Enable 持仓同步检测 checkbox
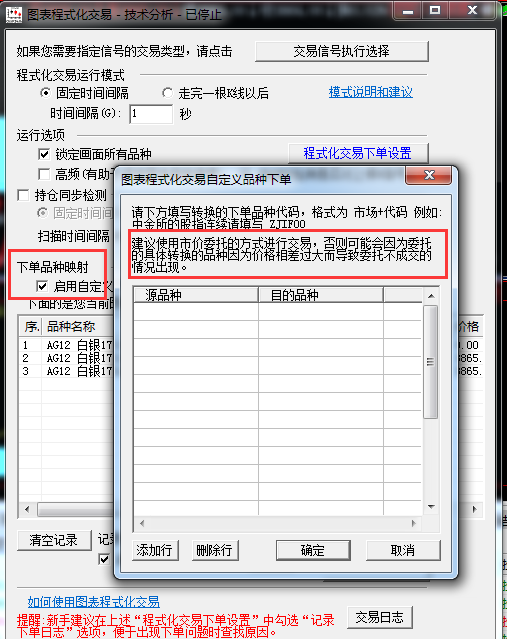Image resolution: width=507 pixels, height=639 pixels. pos(23,195)
